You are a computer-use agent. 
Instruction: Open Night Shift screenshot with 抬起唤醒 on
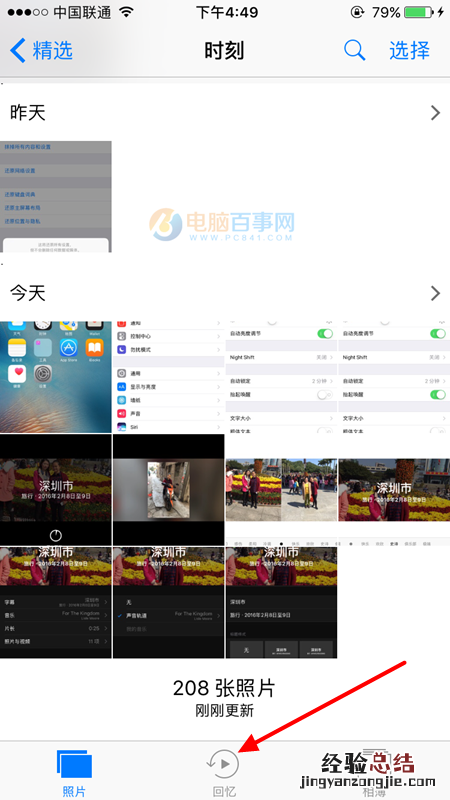click(394, 377)
